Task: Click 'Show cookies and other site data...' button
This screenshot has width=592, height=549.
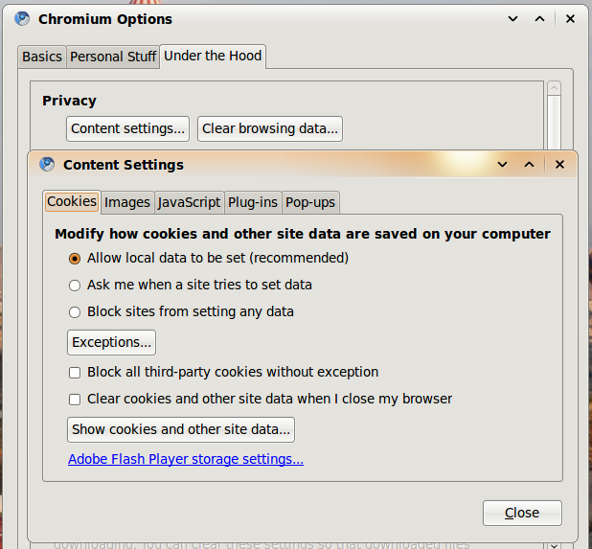Action: pyautogui.click(x=181, y=430)
